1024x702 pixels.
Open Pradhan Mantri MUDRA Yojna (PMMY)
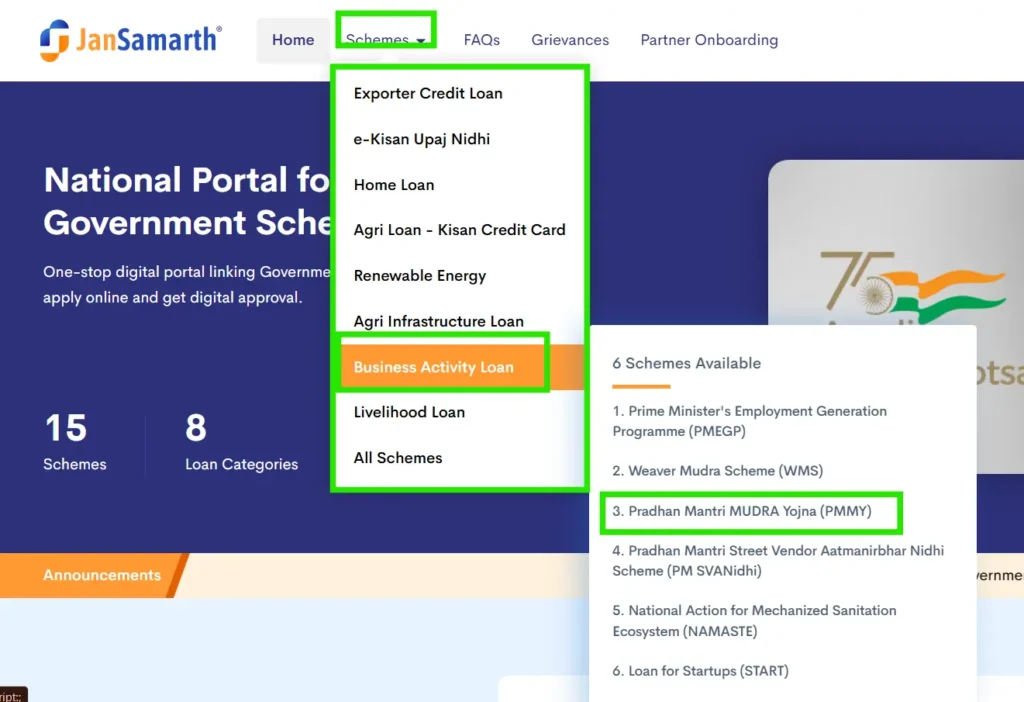[741, 511]
